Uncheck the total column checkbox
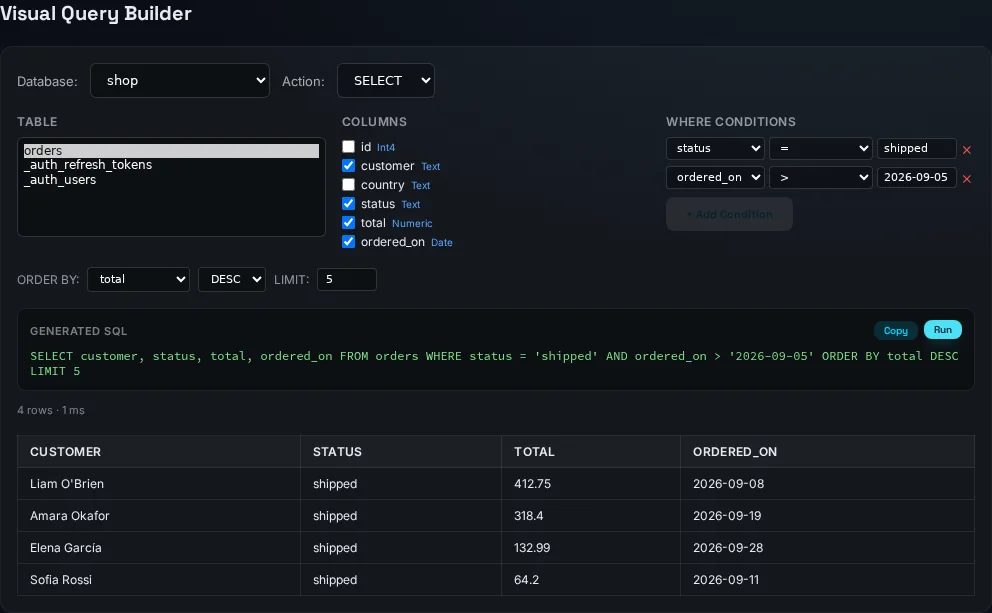 (x=348, y=223)
